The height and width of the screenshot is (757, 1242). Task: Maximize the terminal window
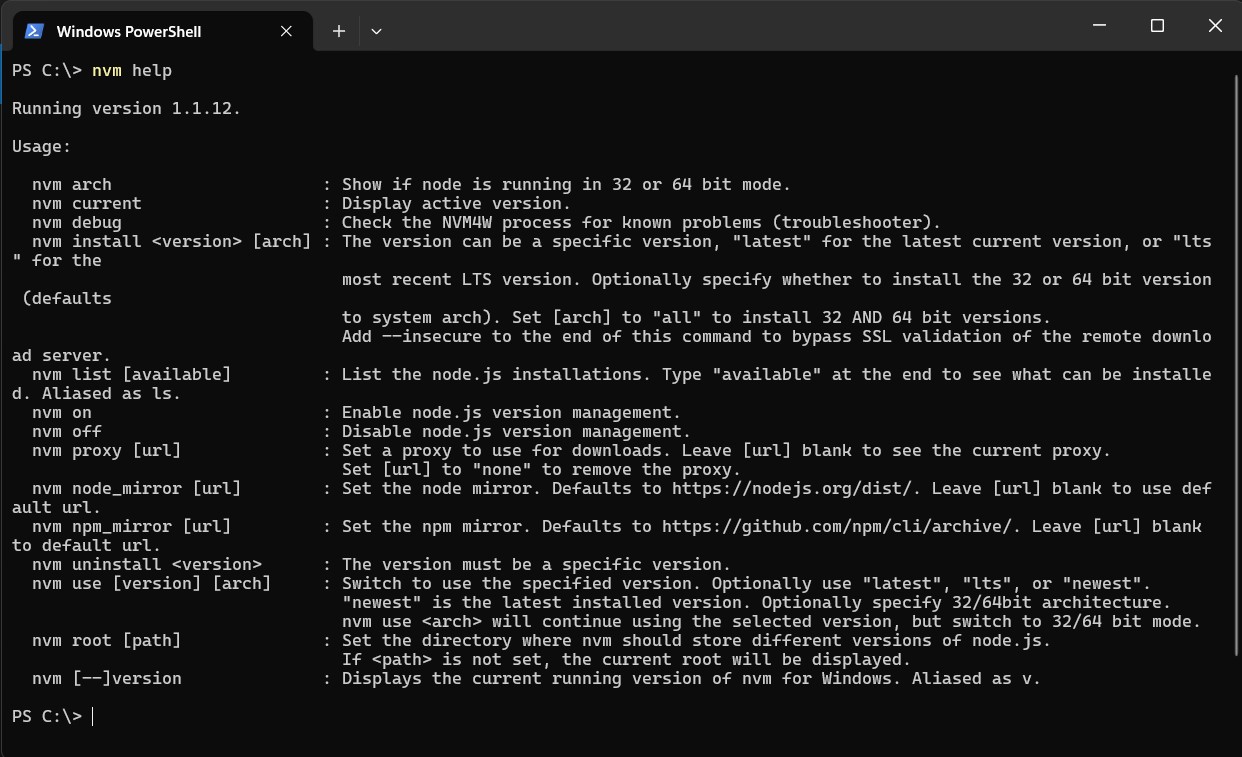pyautogui.click(x=1157, y=26)
